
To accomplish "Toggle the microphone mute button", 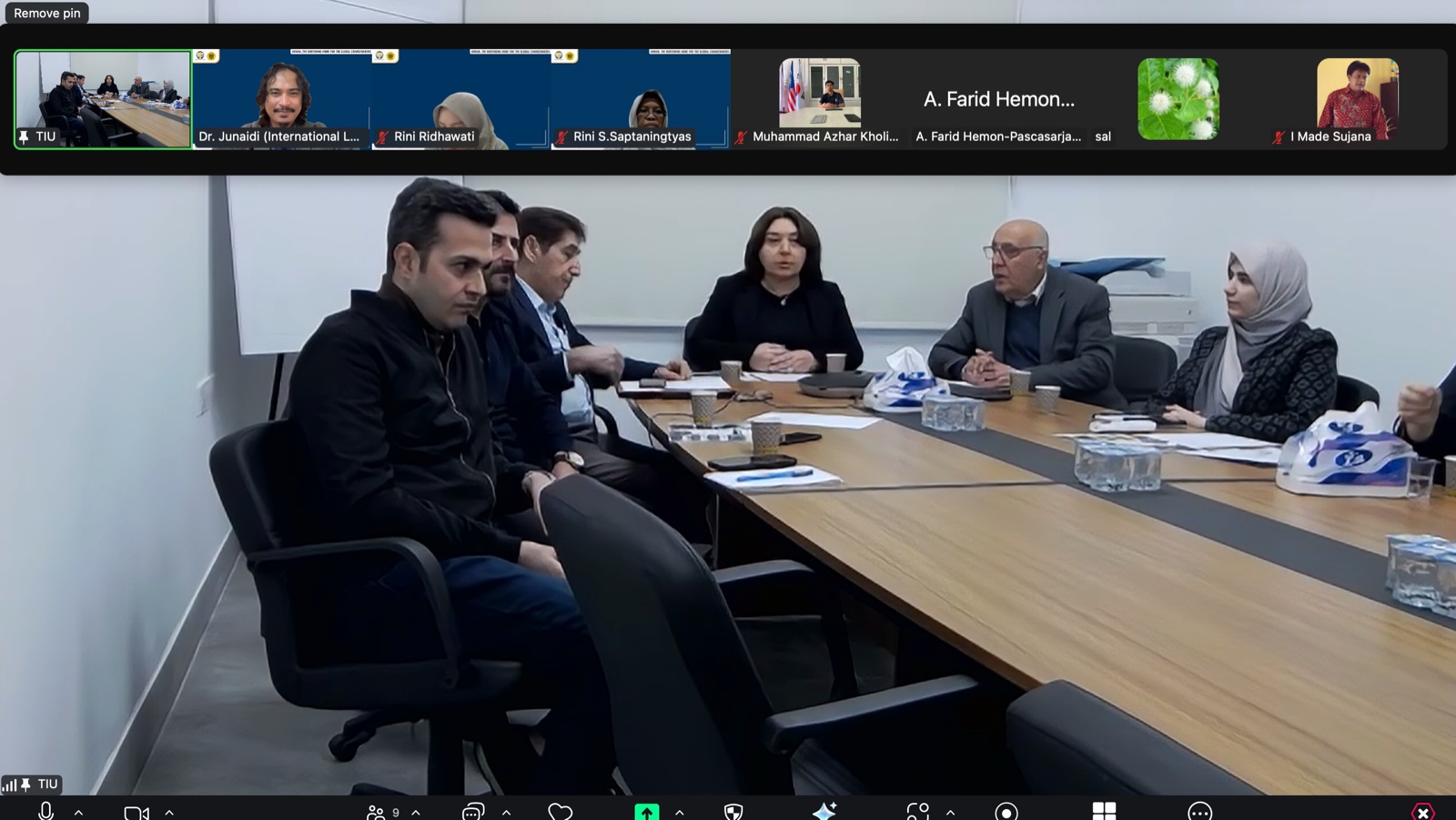I will pyautogui.click(x=45, y=811).
